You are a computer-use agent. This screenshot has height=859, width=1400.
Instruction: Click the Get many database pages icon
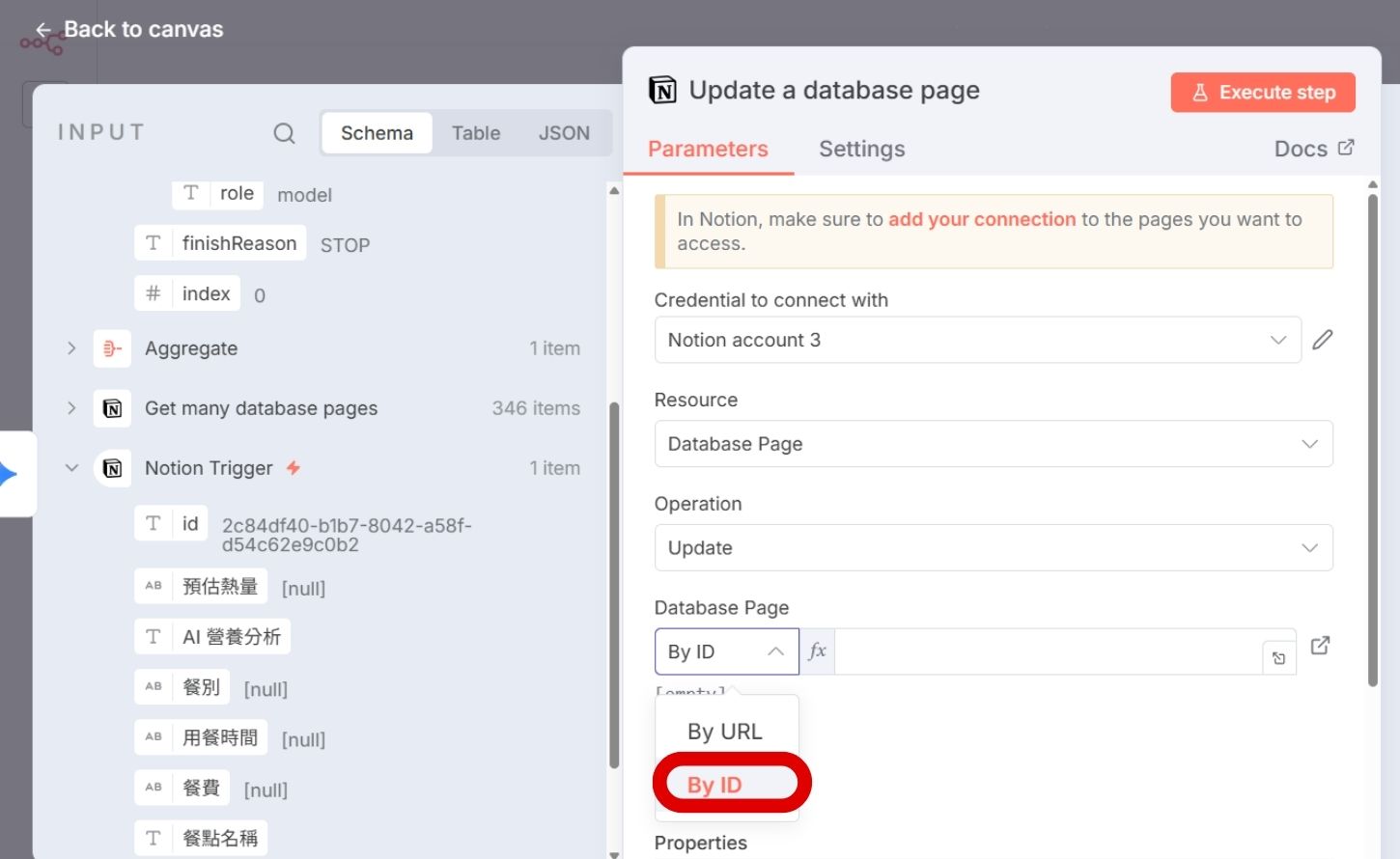(112, 408)
